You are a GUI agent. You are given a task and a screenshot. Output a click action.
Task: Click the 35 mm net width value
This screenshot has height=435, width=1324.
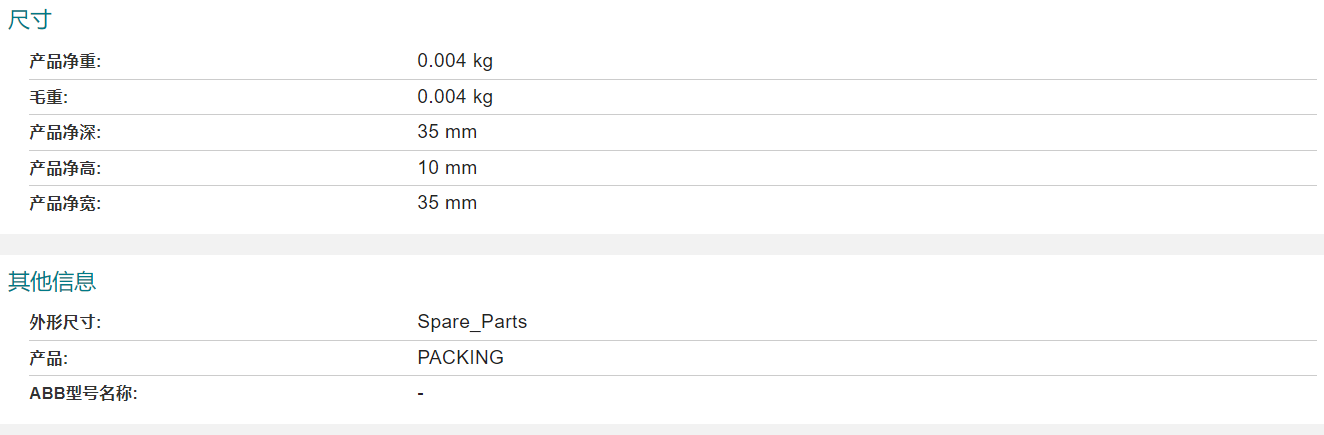point(447,203)
